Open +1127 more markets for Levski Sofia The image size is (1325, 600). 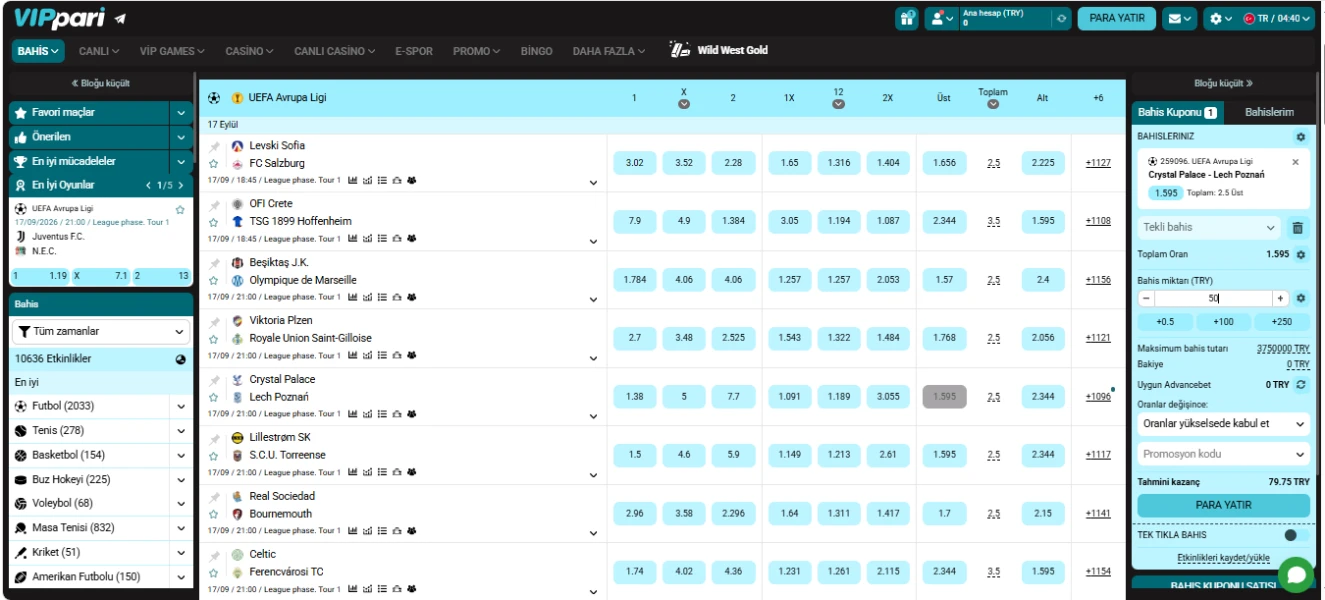coord(1098,163)
